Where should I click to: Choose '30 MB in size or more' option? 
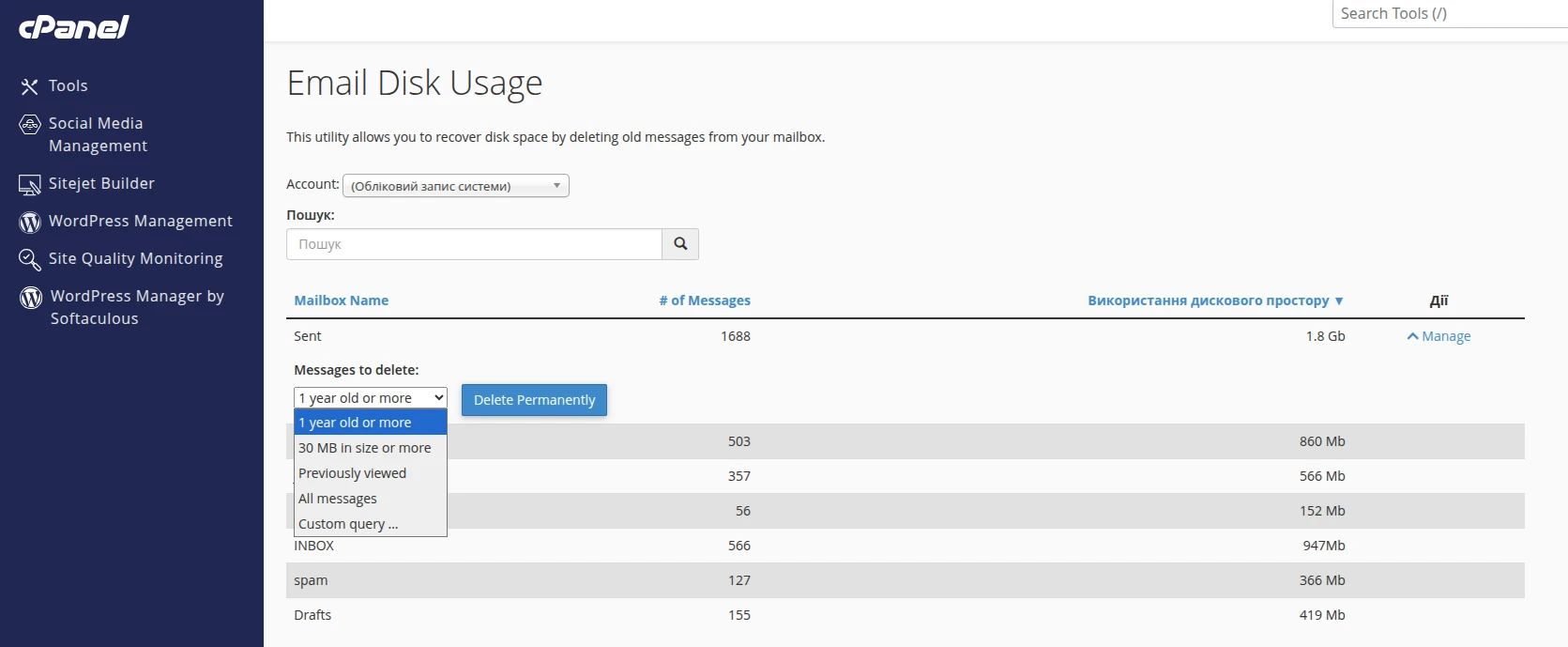point(365,448)
